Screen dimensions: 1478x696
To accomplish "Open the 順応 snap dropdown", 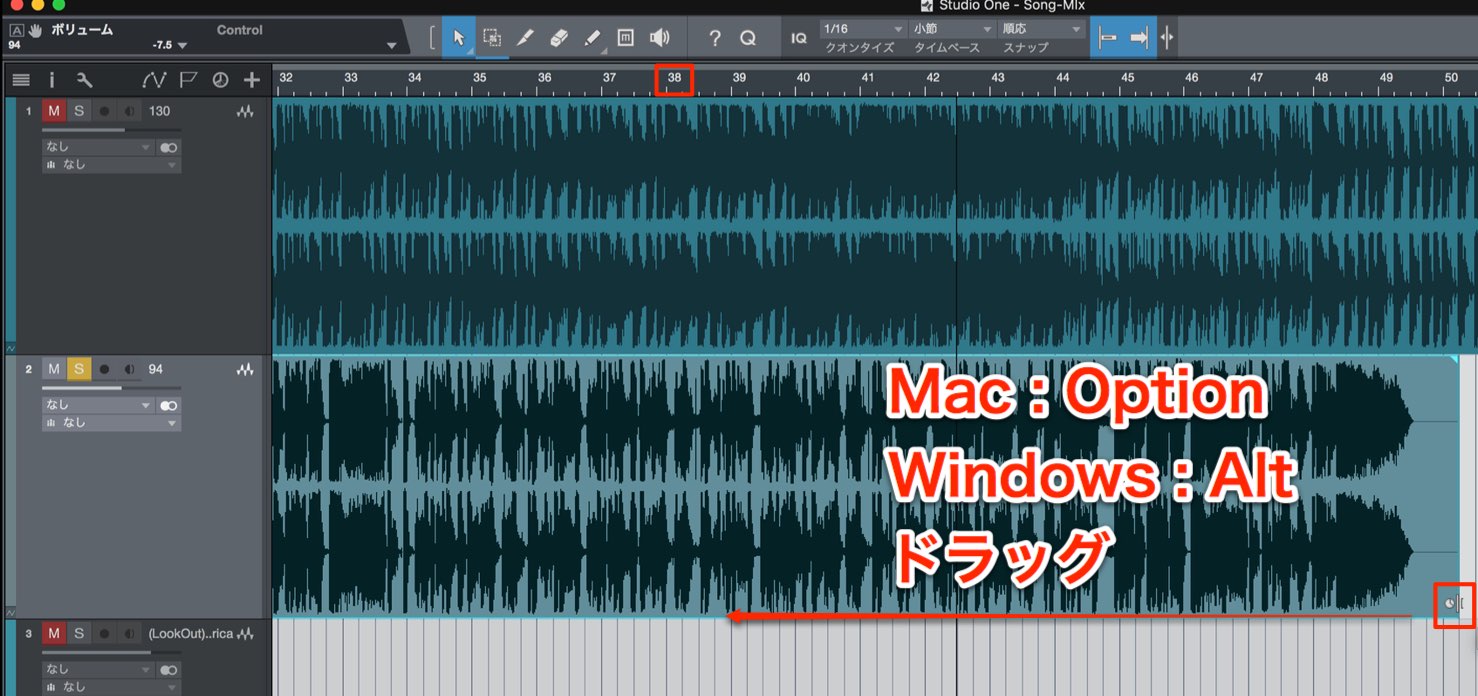I will pos(1042,29).
